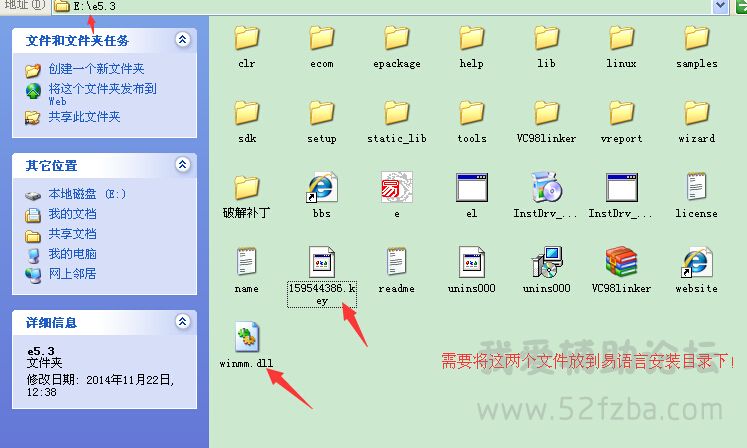Select the bbs internet shortcut
The image size is (747, 448).
tap(322, 188)
